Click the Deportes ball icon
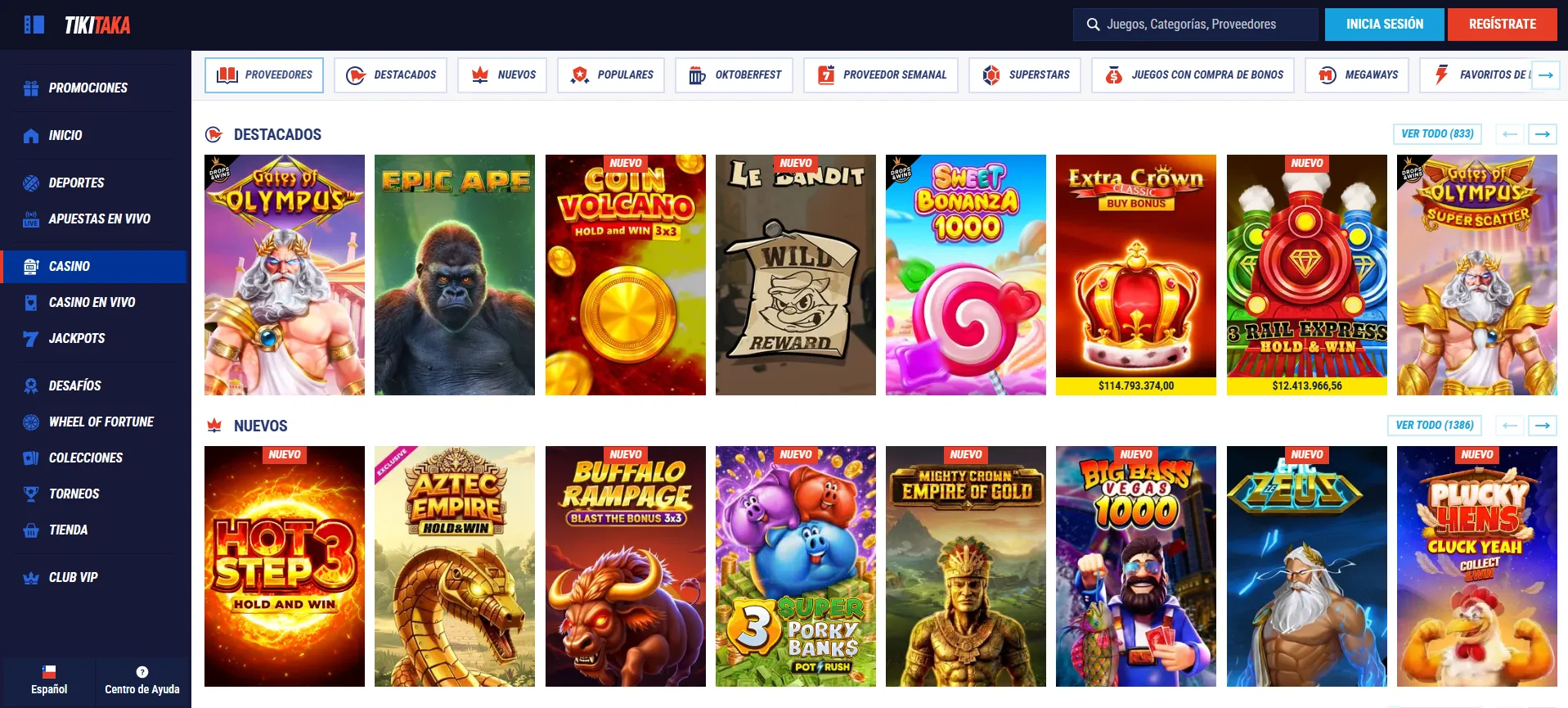The width and height of the screenshot is (1568, 708). pyautogui.click(x=31, y=183)
